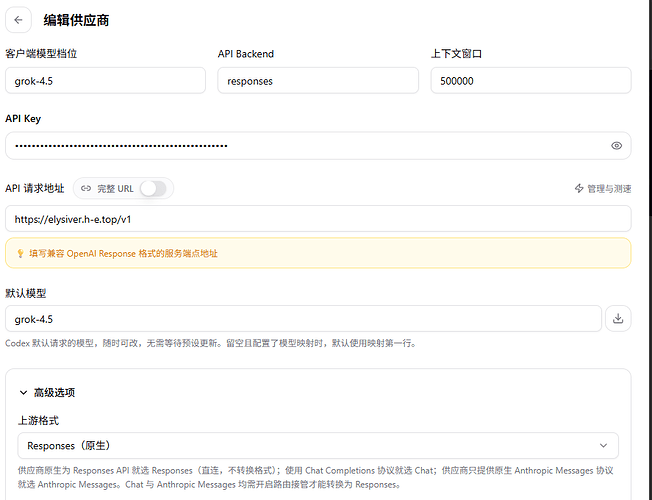Collapse the 高级选项 section
652x500 pixels.
(47, 392)
